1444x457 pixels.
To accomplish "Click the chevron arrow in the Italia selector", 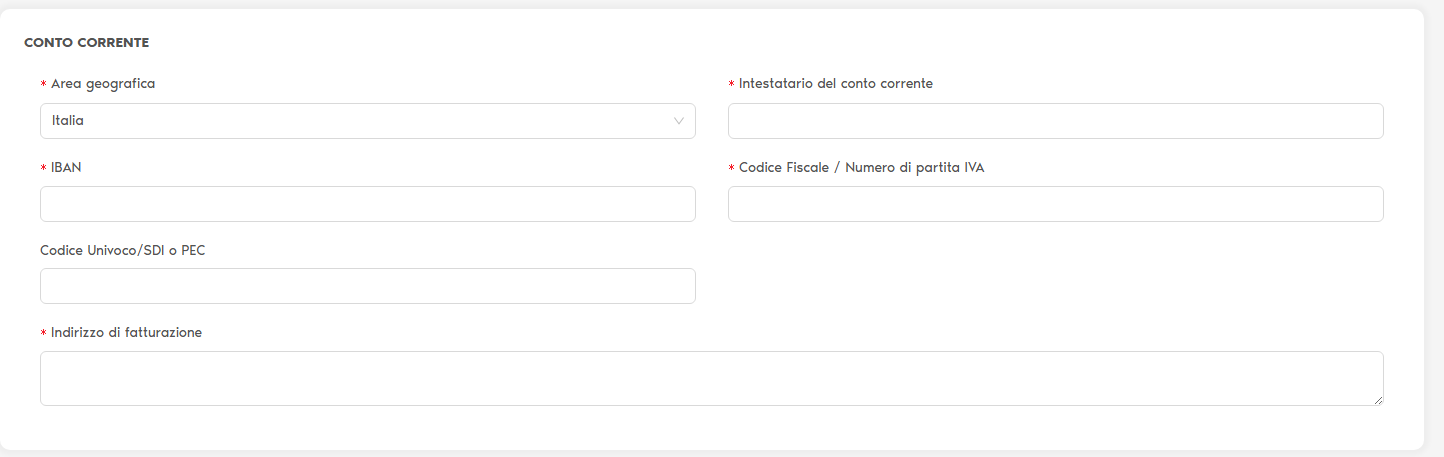I will [x=679, y=121].
